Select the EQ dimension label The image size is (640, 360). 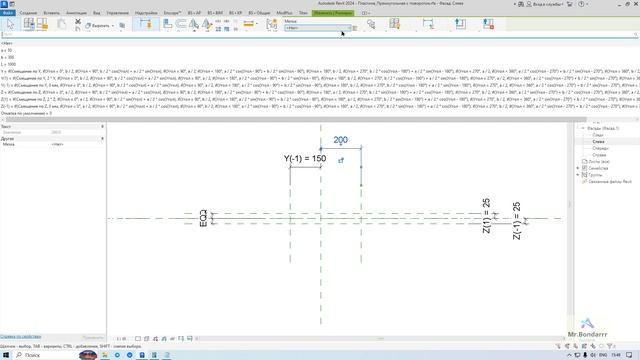[203, 218]
